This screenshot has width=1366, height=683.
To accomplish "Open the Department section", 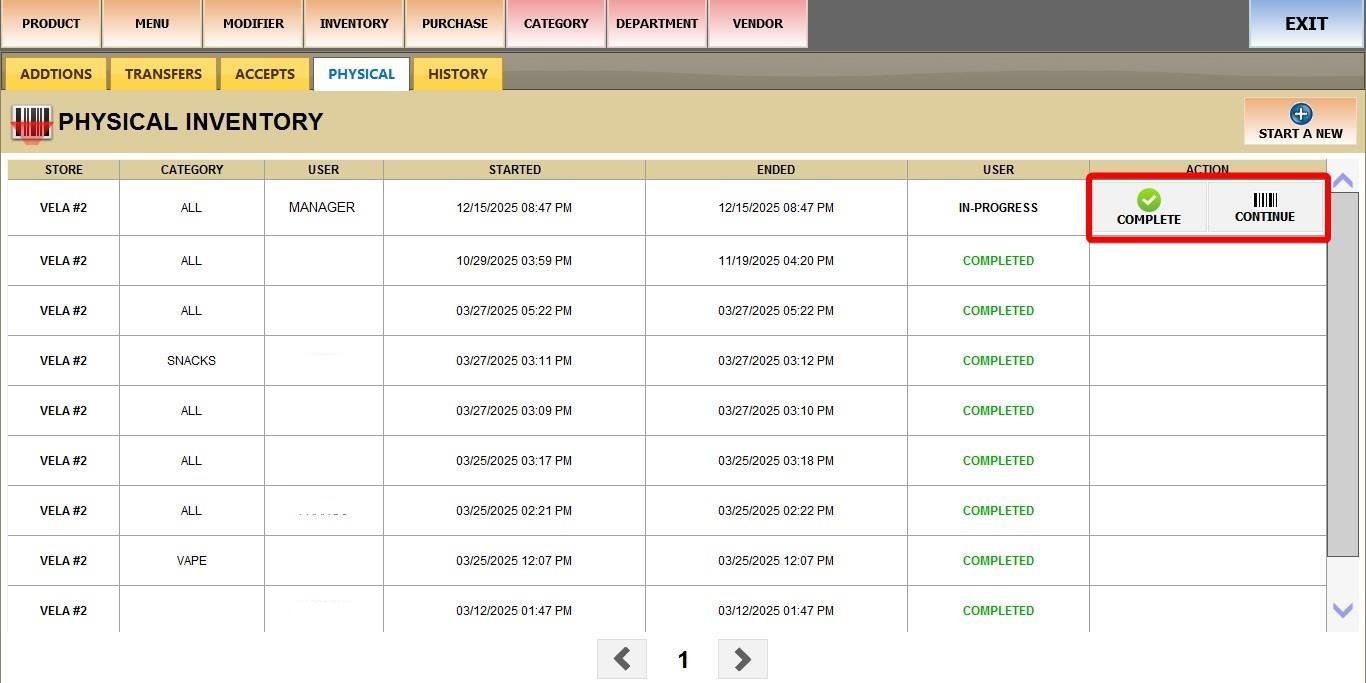I will click(656, 24).
